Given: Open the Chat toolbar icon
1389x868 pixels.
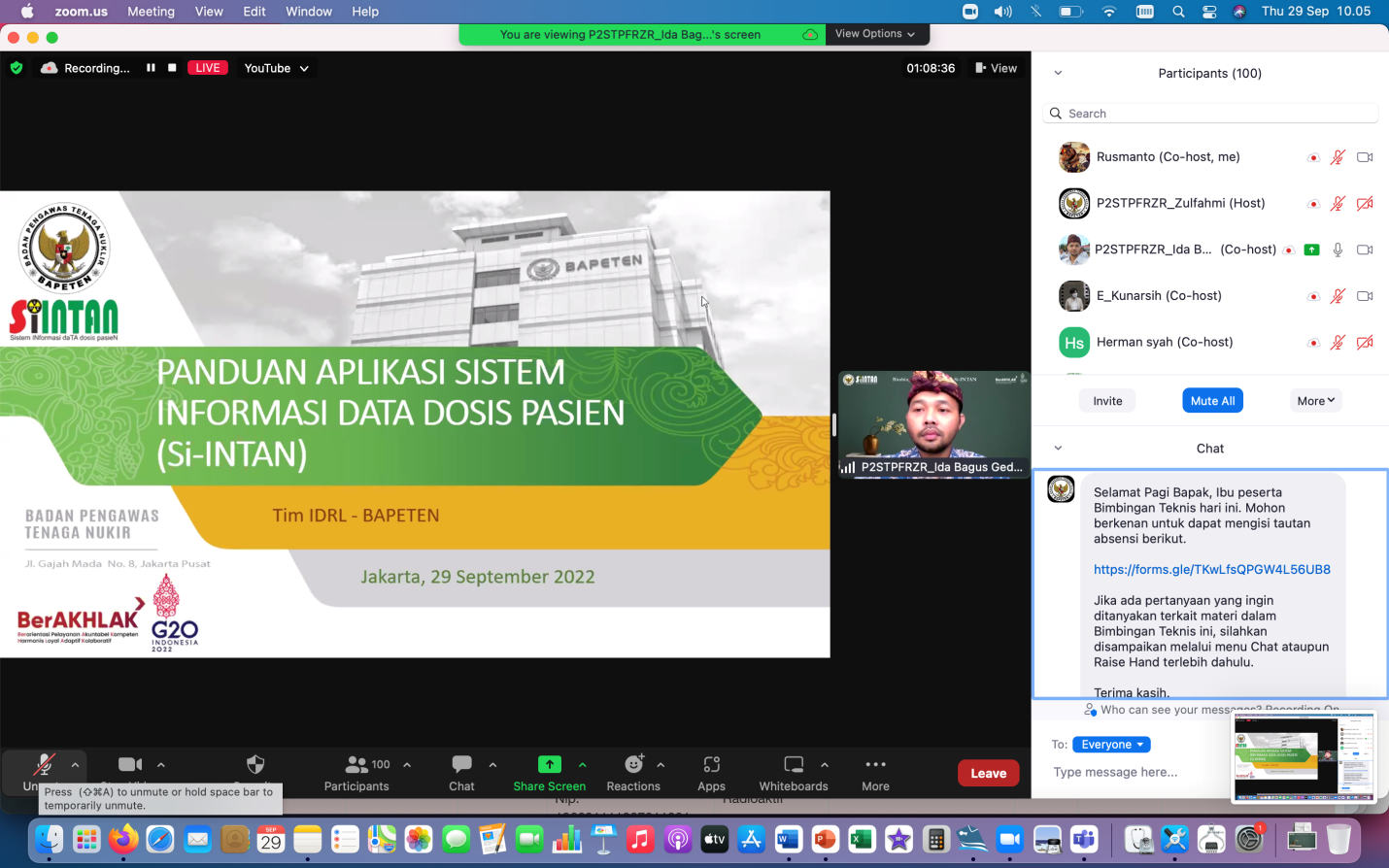Looking at the screenshot, I should coord(461,773).
